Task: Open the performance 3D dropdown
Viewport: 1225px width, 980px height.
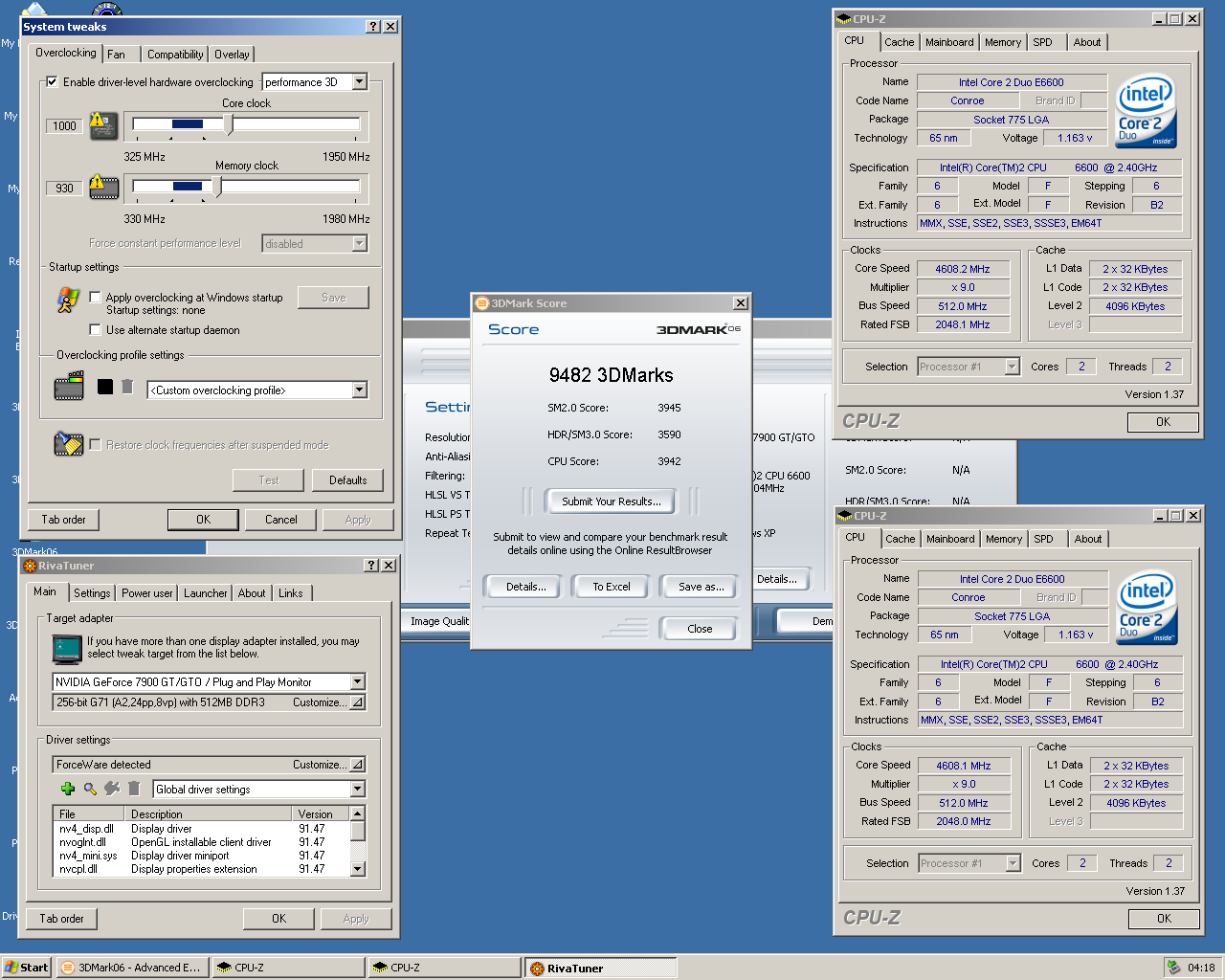Action: pos(360,82)
